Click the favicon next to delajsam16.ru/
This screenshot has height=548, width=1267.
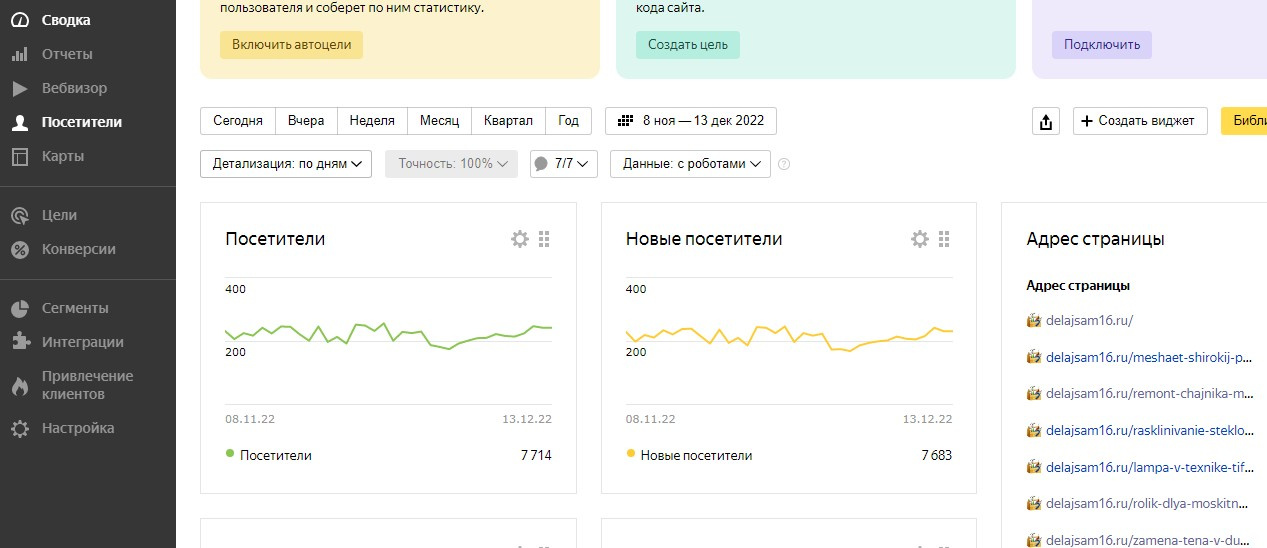[x=1034, y=321]
